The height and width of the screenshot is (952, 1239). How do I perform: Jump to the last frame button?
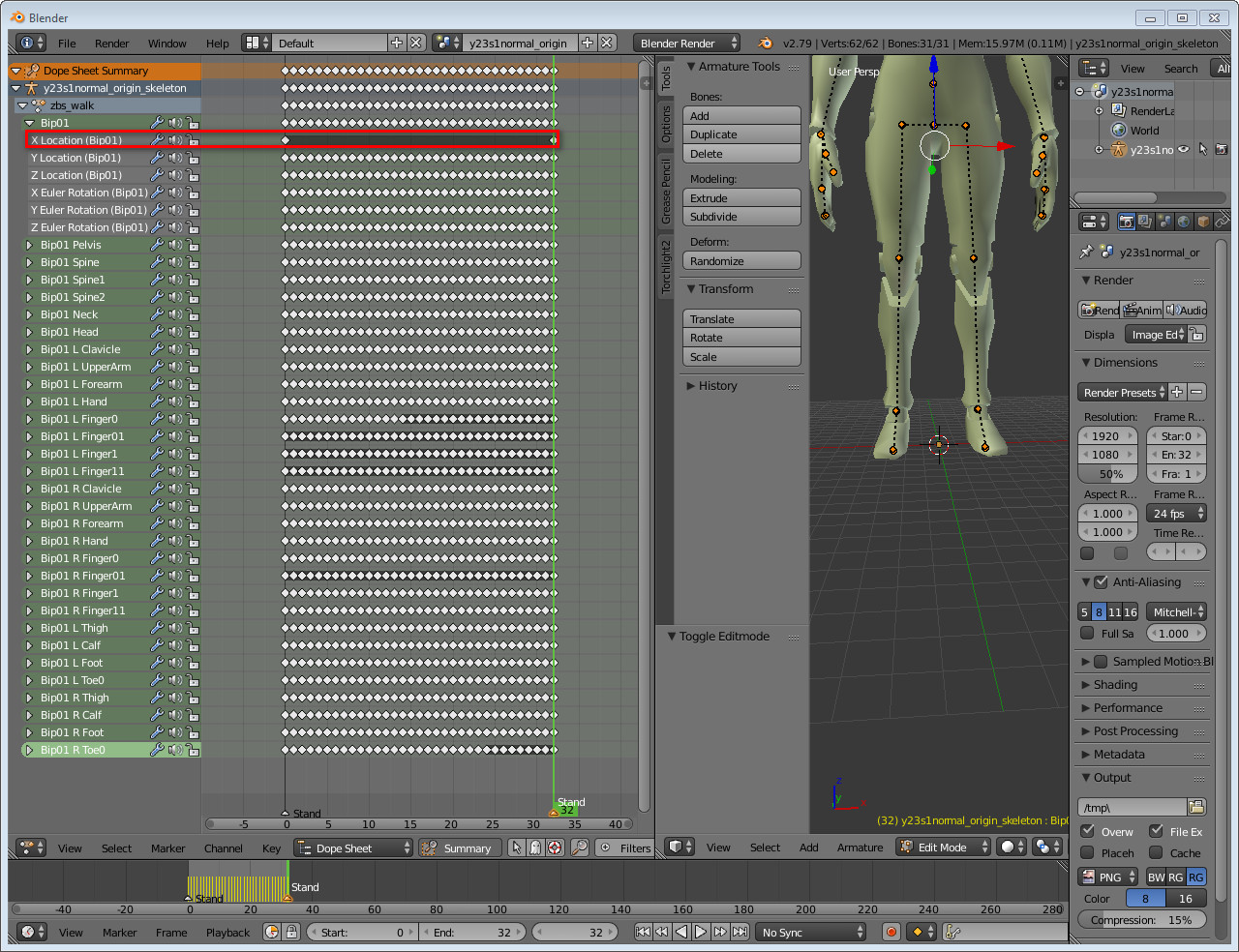pos(740,932)
